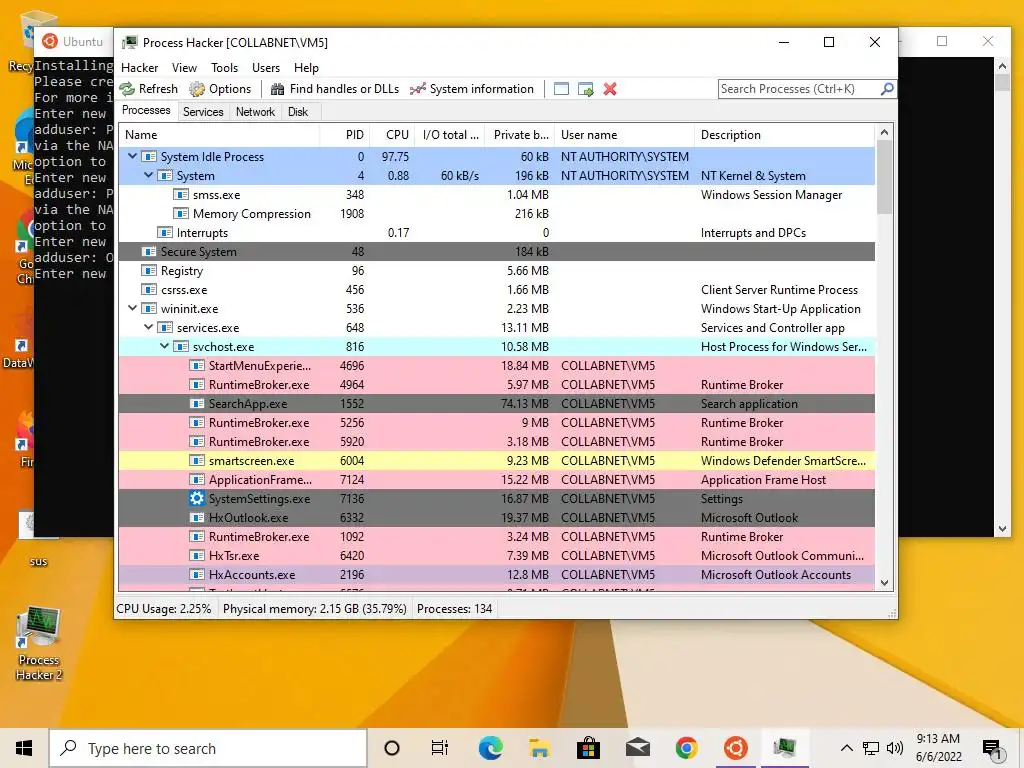Click the Ubuntu taskbar icon
Viewport: 1024px width, 768px height.
pos(735,748)
